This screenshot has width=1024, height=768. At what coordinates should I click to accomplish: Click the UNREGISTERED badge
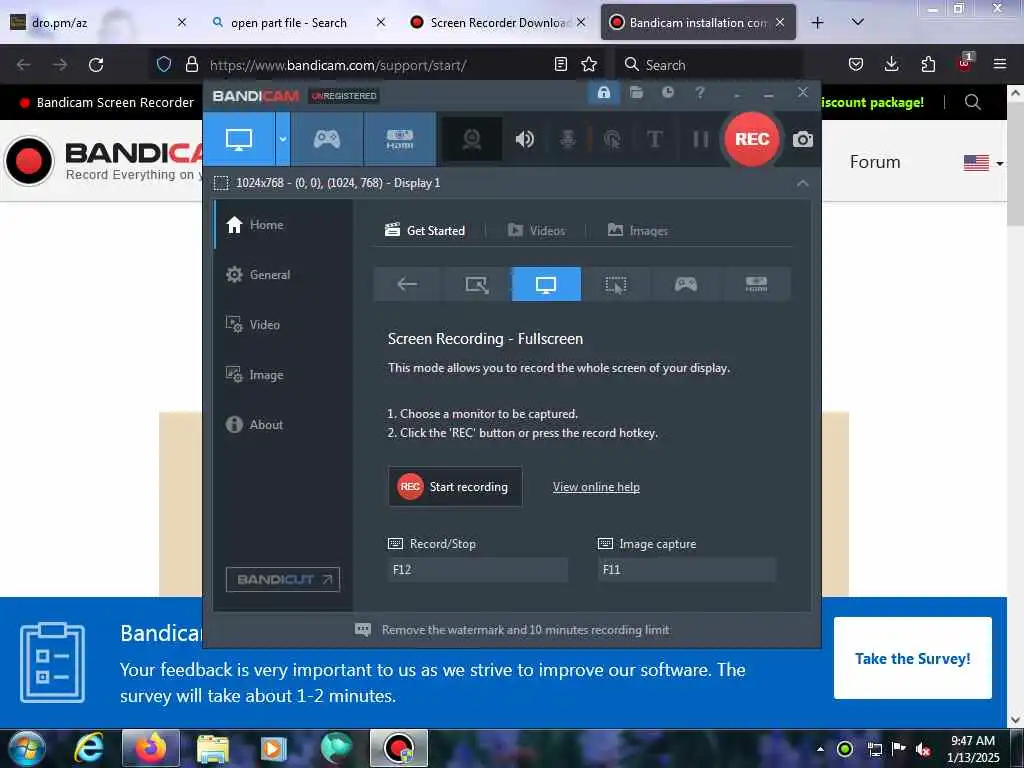coord(344,96)
